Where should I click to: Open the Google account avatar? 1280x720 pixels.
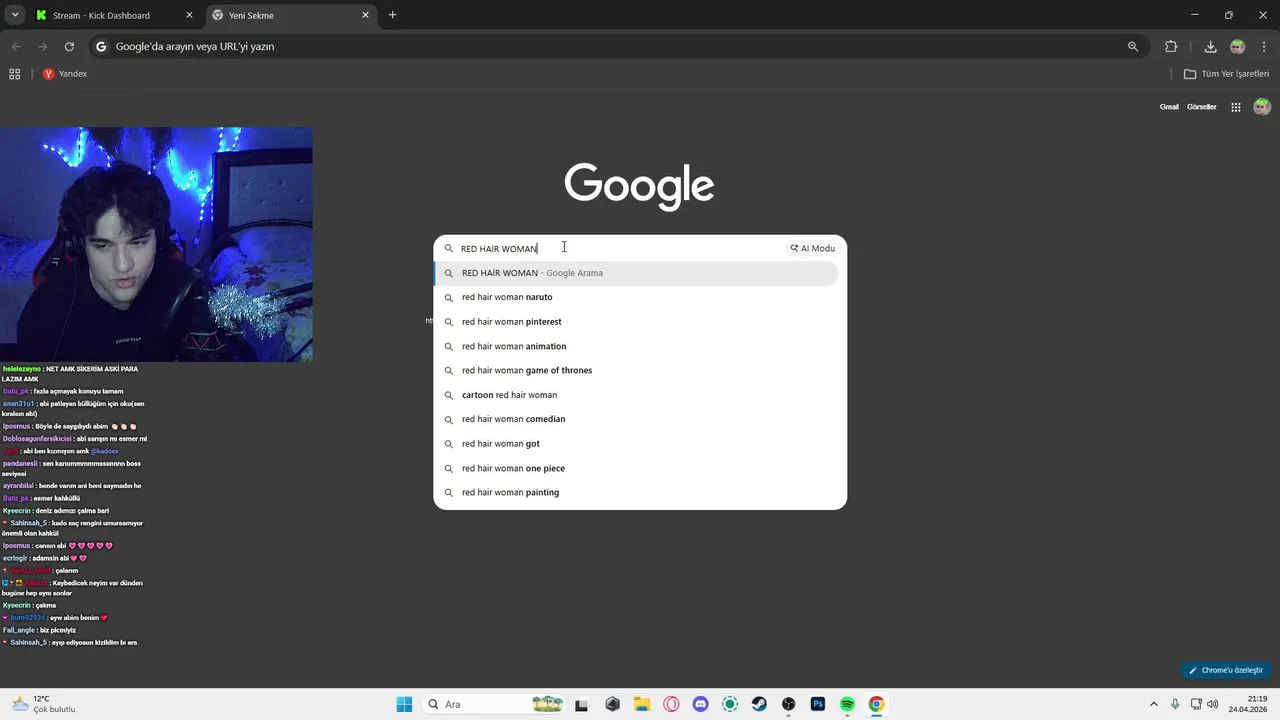click(1262, 107)
